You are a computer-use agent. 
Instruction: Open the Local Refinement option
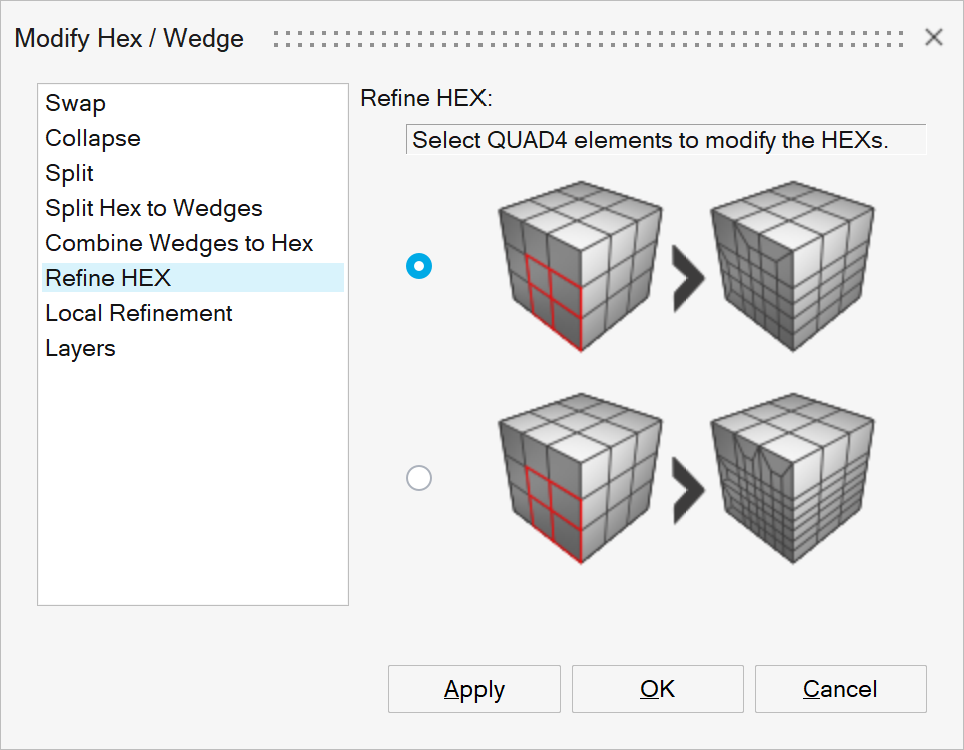pyautogui.click(x=139, y=313)
